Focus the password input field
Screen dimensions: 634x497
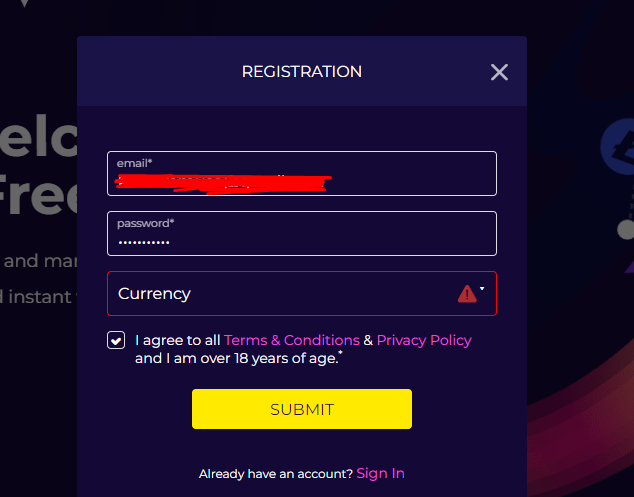coord(302,233)
